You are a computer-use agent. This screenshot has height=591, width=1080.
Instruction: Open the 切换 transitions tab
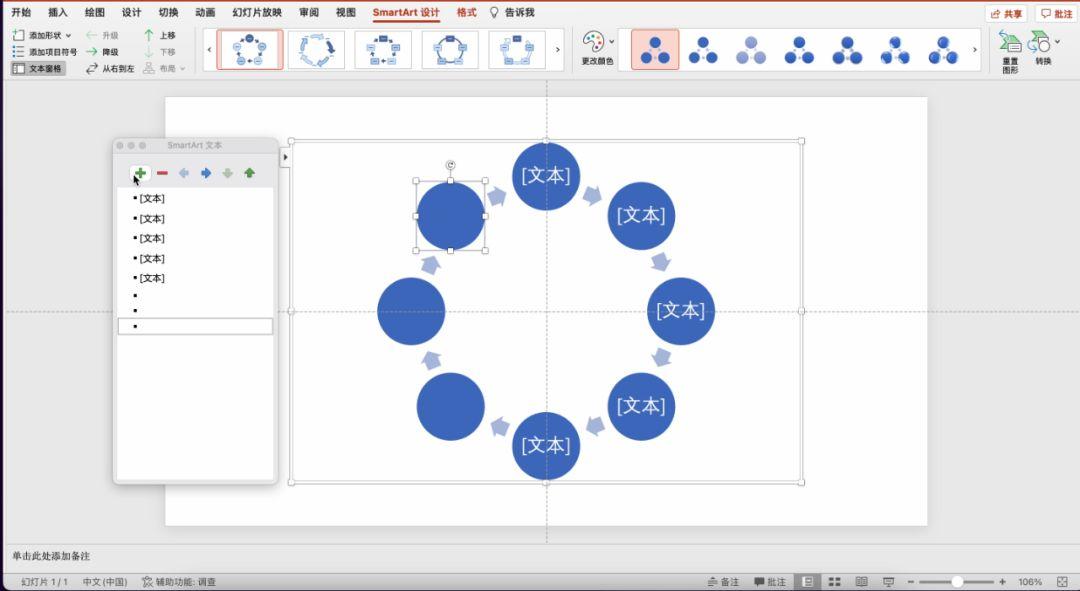point(168,12)
